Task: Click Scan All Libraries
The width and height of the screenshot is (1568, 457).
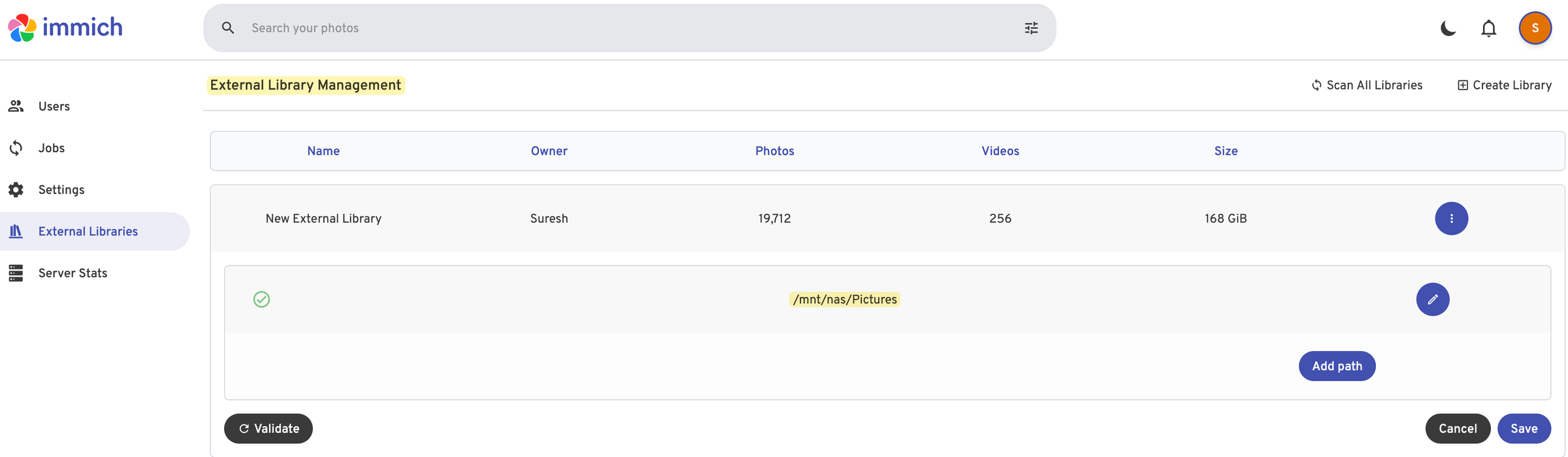Action: click(x=1367, y=86)
